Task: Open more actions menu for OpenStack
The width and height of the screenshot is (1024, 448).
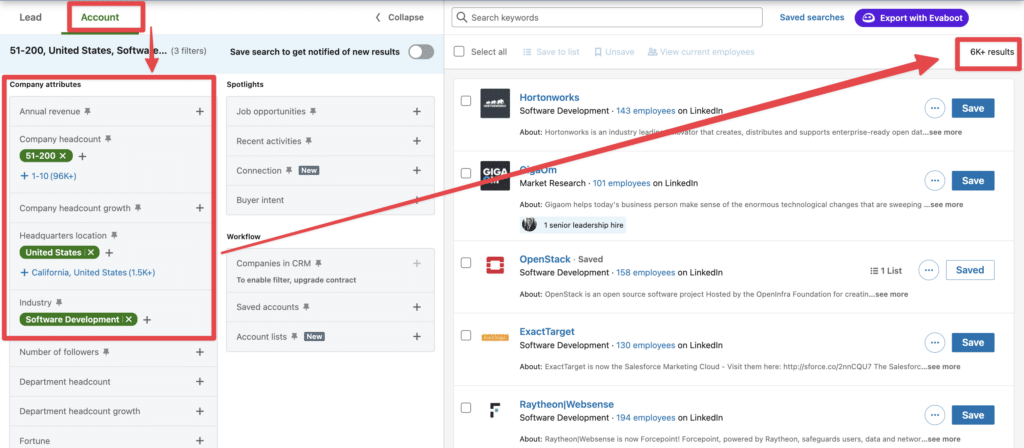Action: point(929,270)
